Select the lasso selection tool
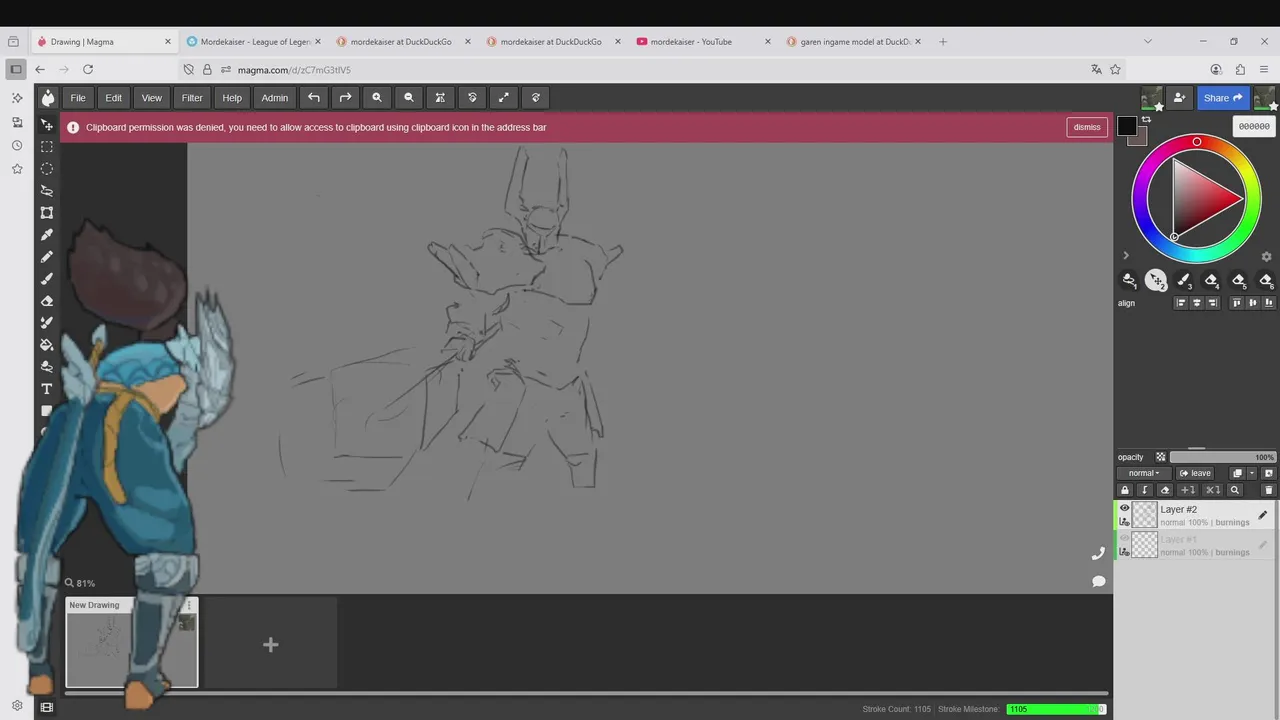 coord(46,190)
